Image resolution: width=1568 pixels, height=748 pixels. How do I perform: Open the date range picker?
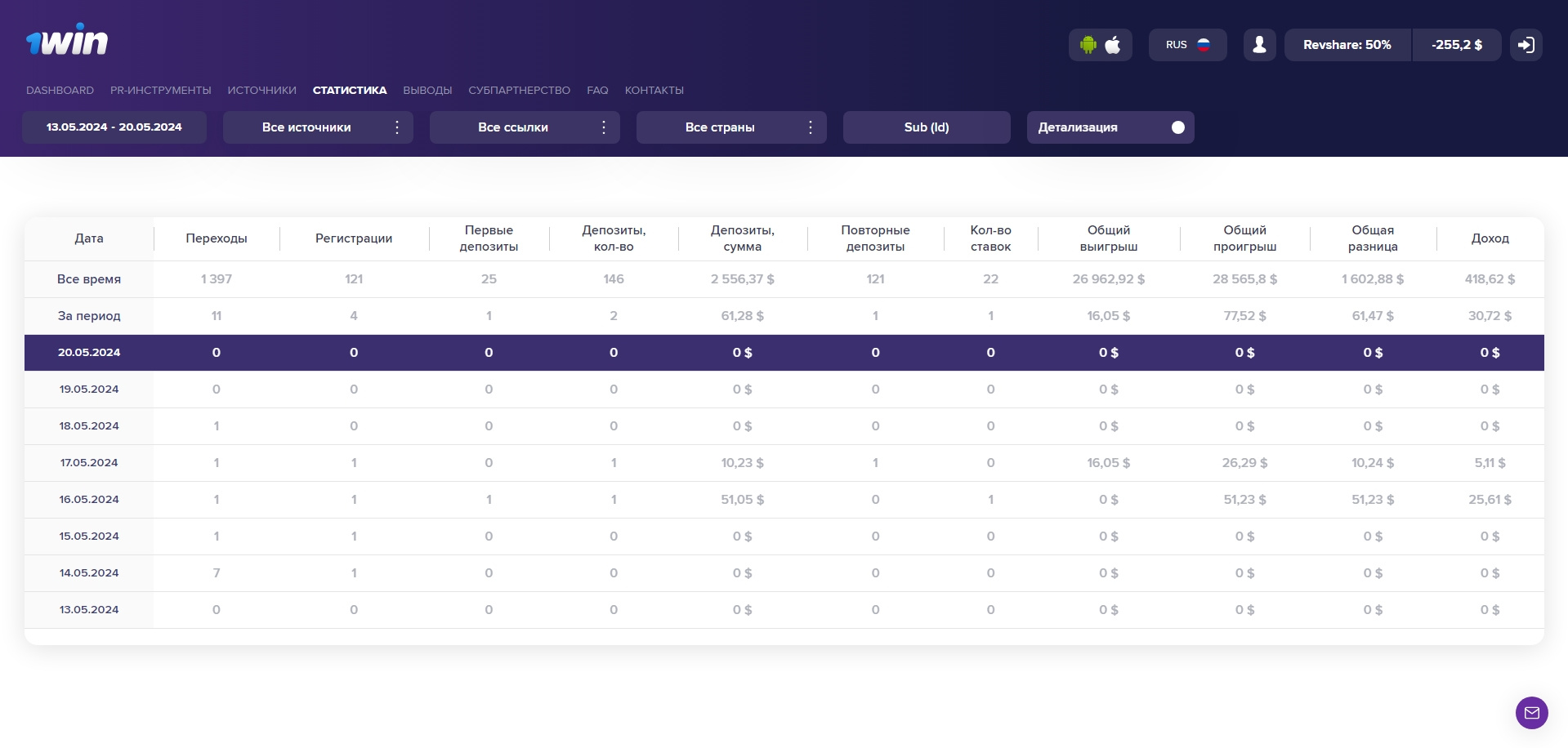[114, 127]
